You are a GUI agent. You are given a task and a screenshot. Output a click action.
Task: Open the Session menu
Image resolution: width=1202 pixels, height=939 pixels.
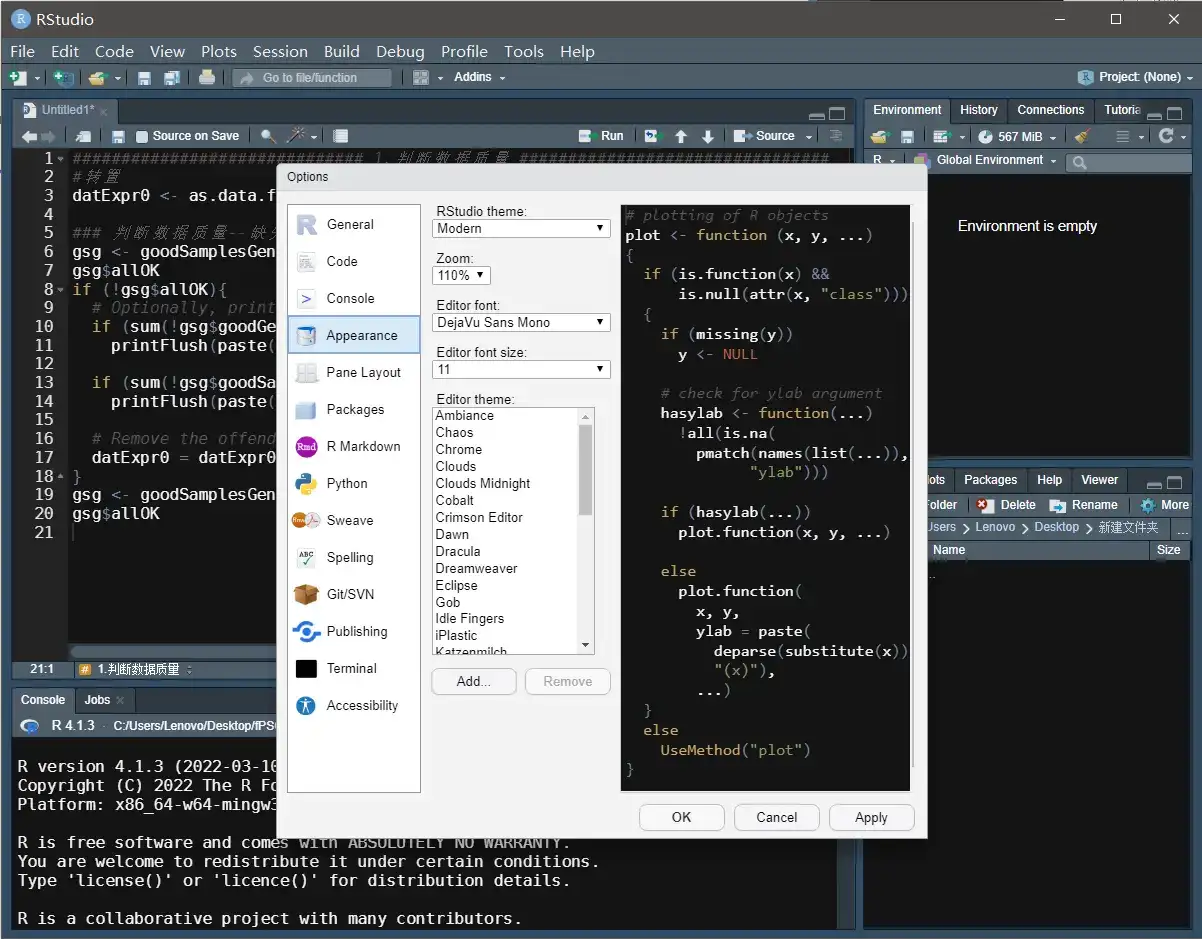(280, 51)
